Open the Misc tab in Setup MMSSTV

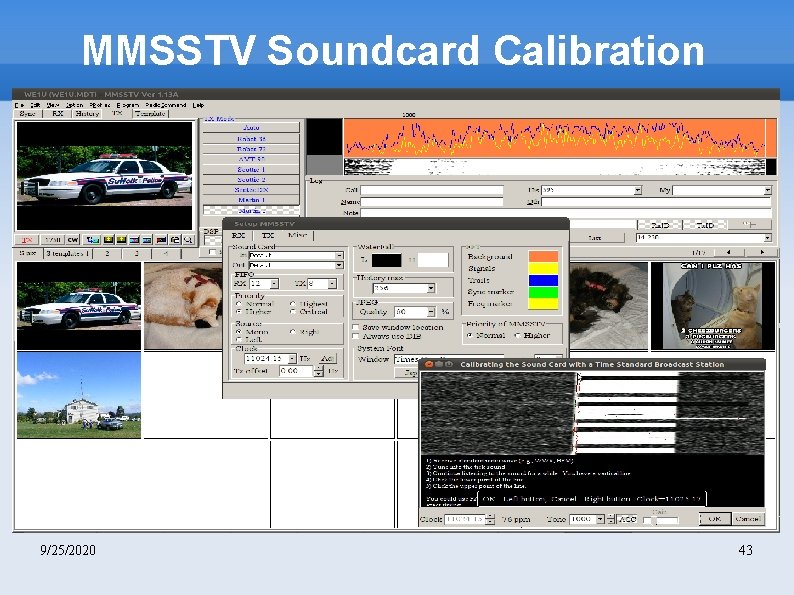pos(297,235)
